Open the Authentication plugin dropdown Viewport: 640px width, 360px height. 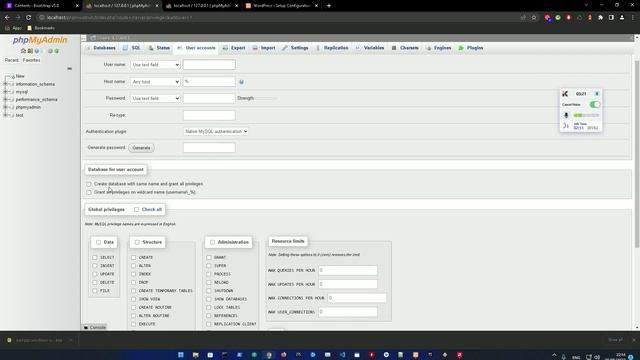coord(216,131)
